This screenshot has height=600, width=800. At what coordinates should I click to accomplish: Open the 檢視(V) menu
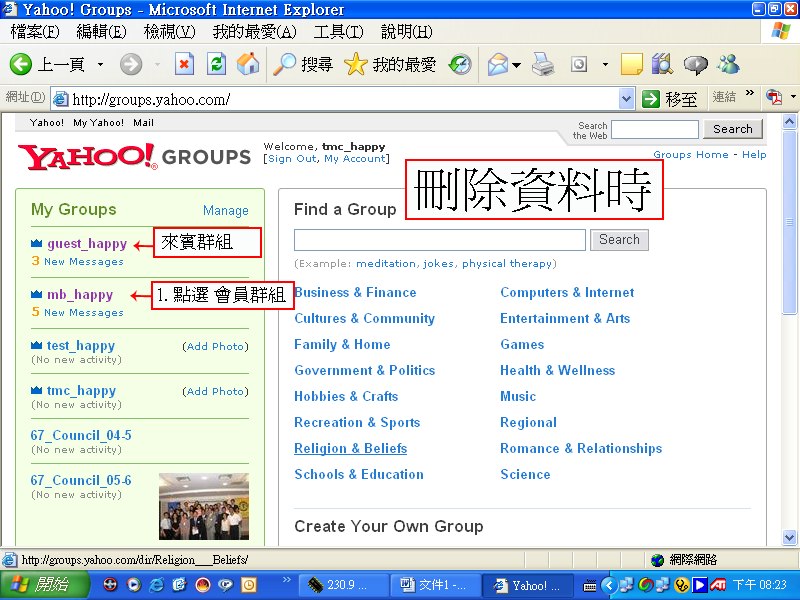pos(169,32)
